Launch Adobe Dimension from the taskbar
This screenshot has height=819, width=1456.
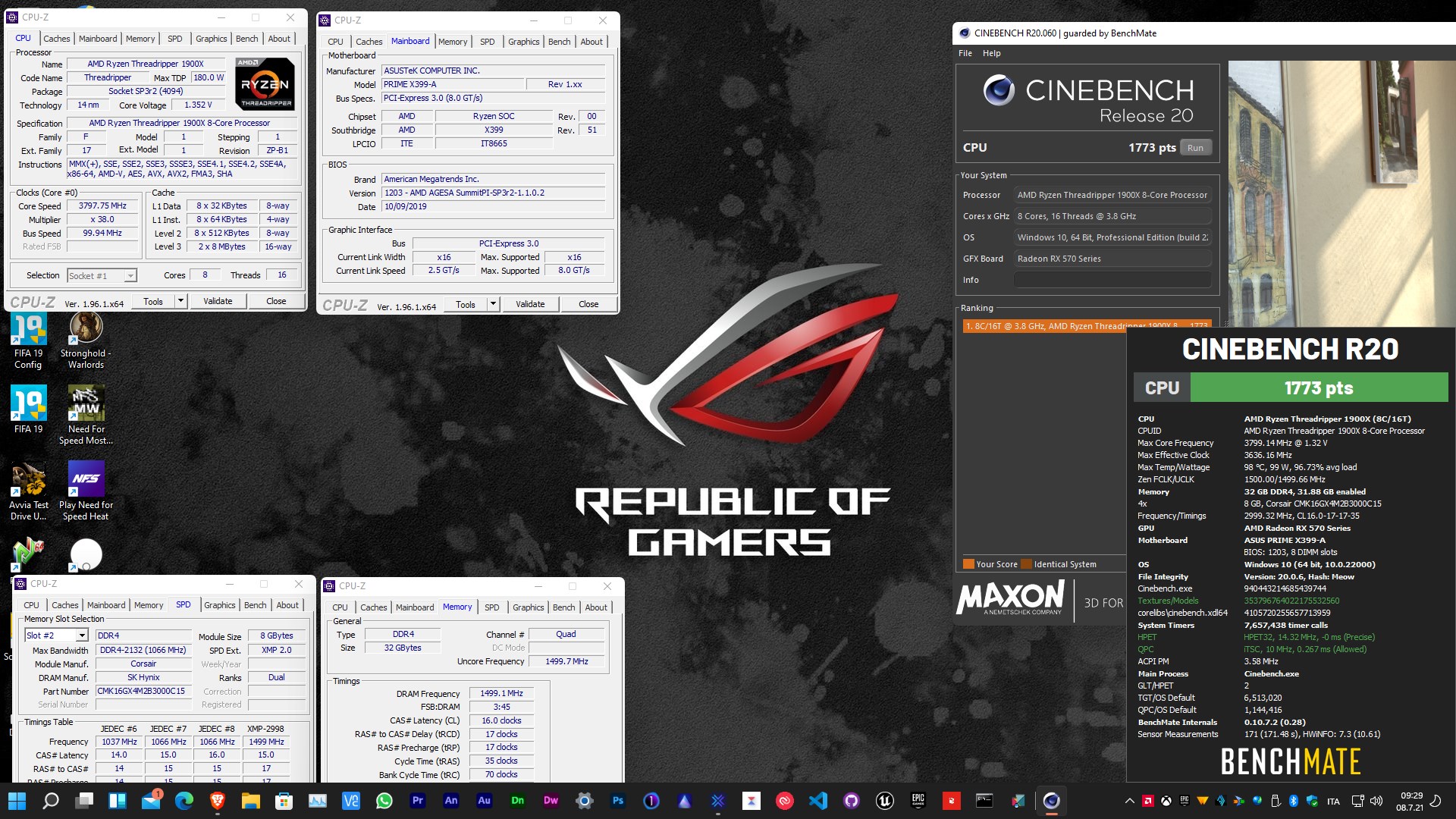pos(518,800)
